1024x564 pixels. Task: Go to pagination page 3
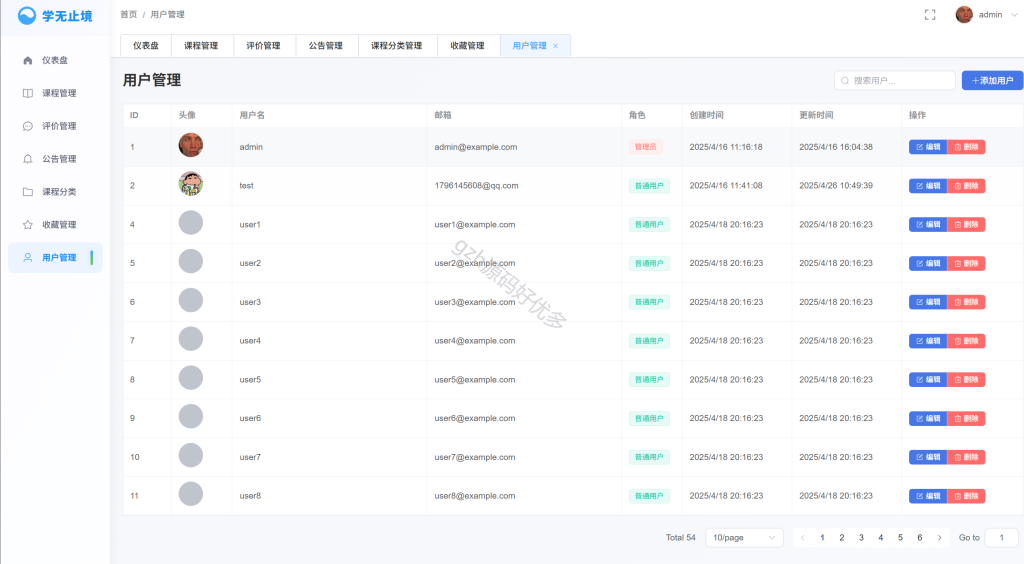[x=861, y=537]
